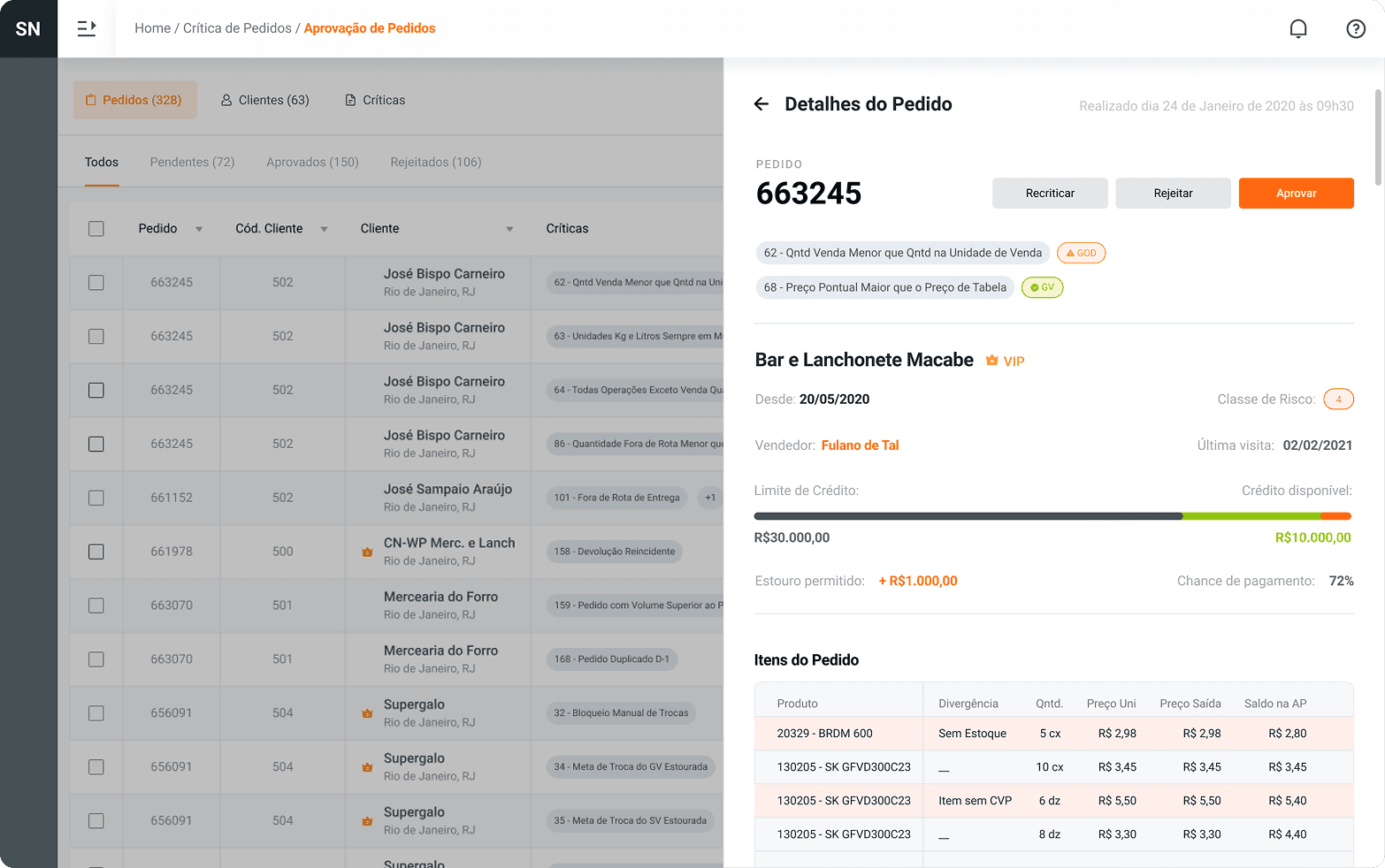Open the Clientes (63) tab
The height and width of the screenshot is (868, 1385).
(264, 100)
